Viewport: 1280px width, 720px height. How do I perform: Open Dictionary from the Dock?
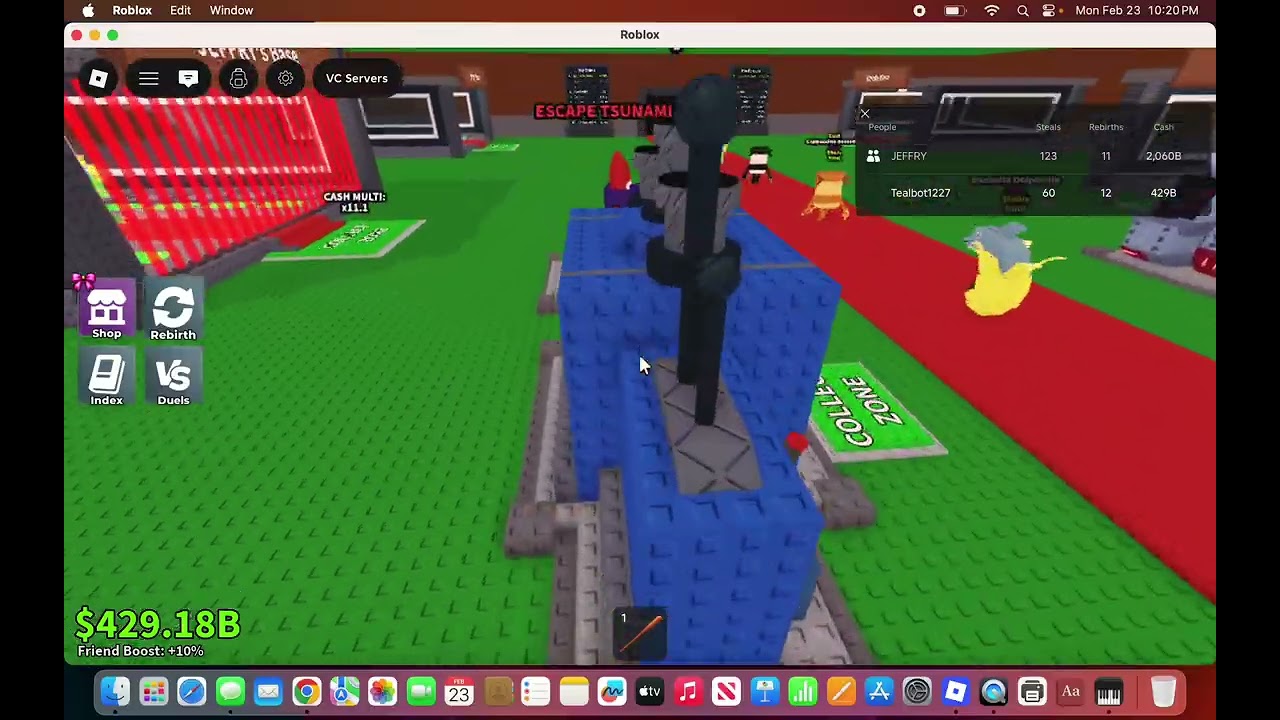click(1070, 691)
